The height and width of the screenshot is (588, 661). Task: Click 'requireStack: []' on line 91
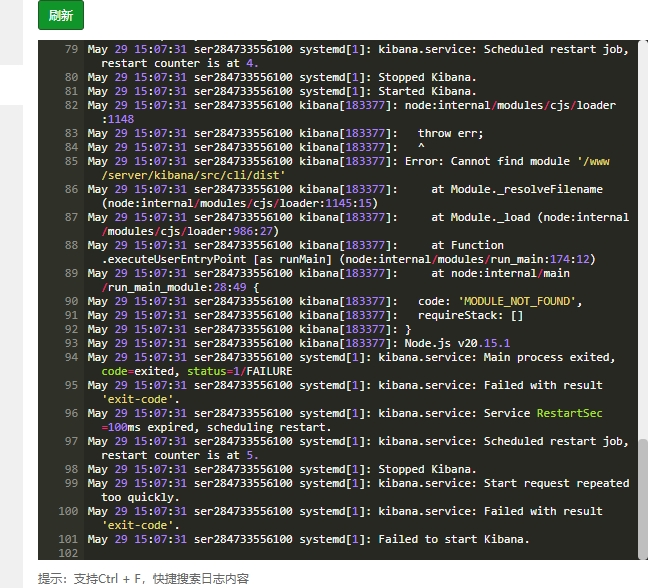click(470, 315)
